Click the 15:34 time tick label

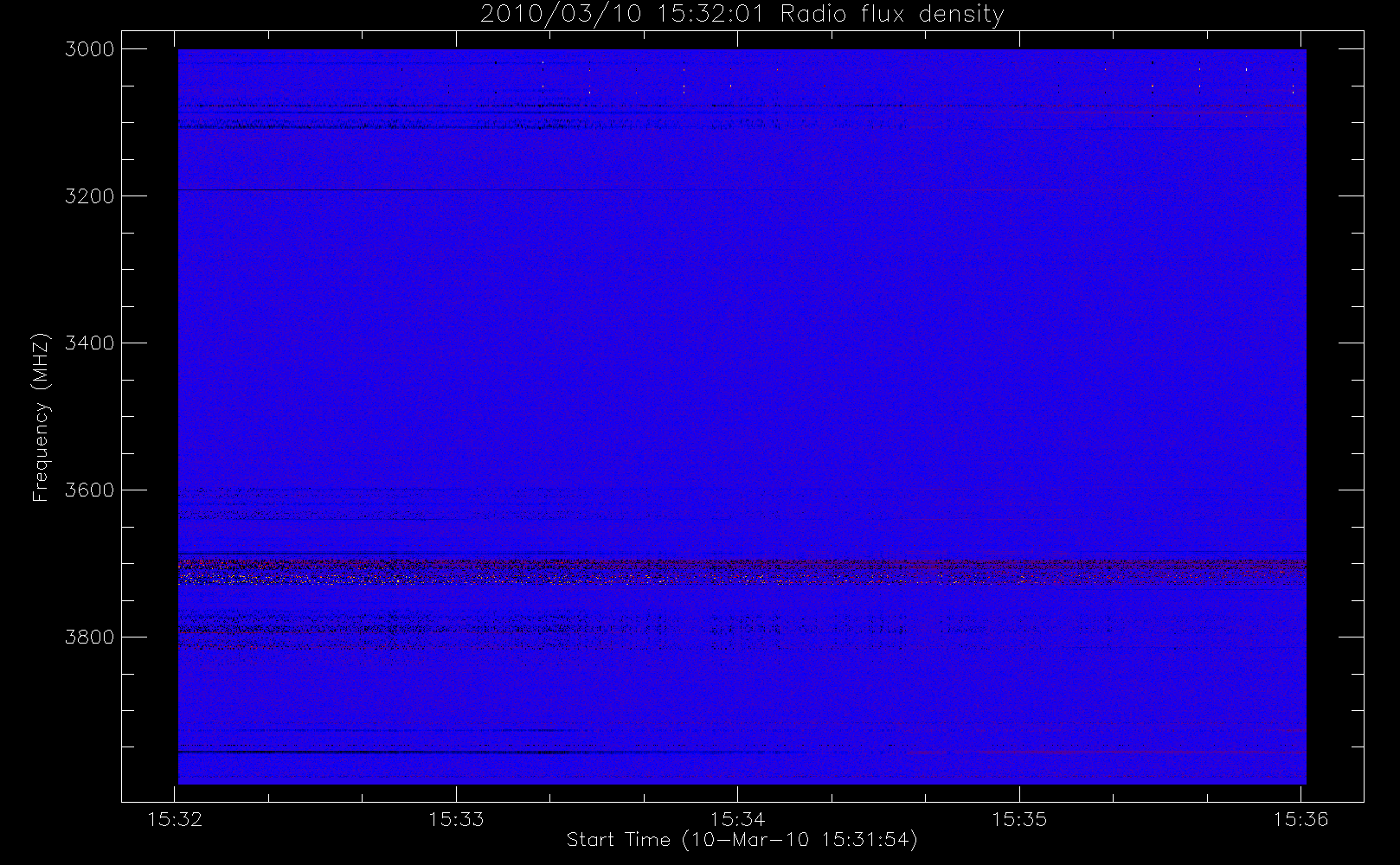pyautogui.click(x=738, y=819)
